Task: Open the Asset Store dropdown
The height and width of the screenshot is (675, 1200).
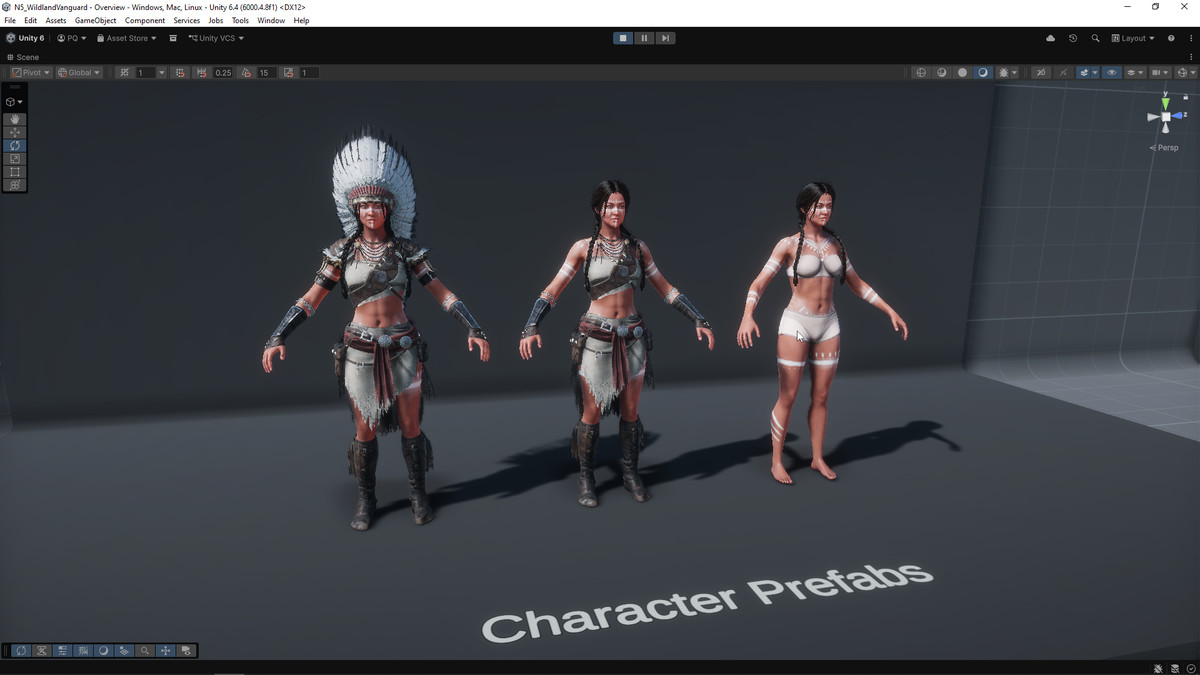Action: pyautogui.click(x=127, y=38)
